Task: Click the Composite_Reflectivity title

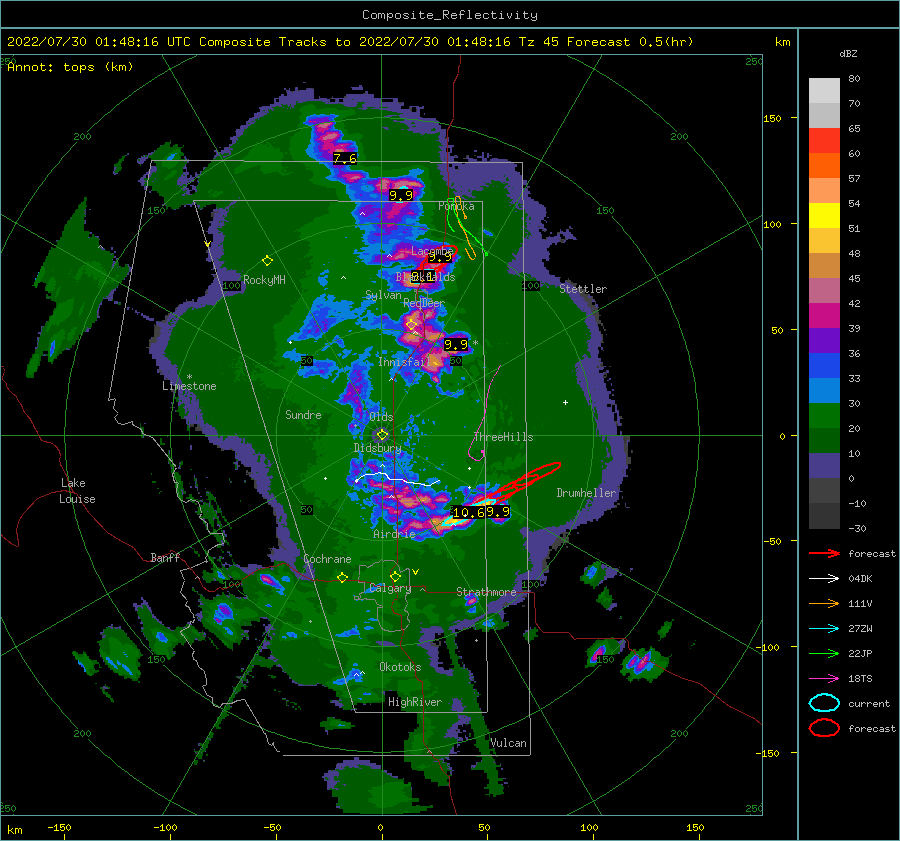Action: 450,15
